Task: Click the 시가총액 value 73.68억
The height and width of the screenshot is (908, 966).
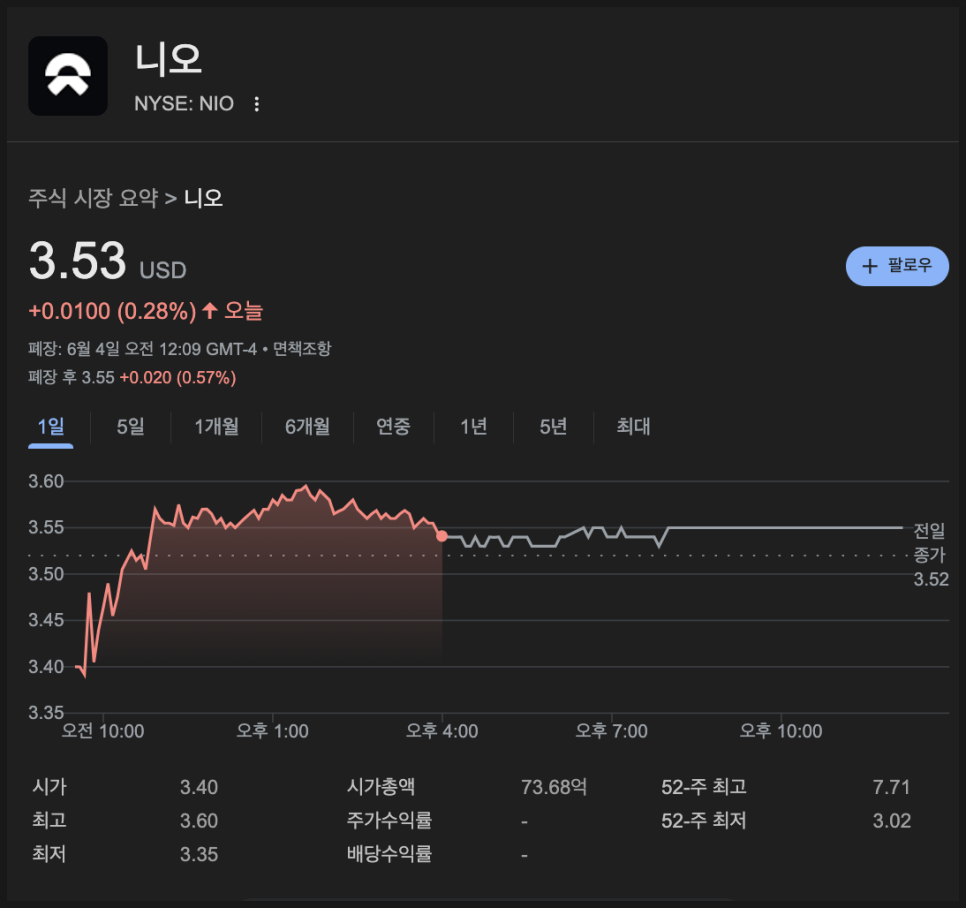Action: click(554, 787)
